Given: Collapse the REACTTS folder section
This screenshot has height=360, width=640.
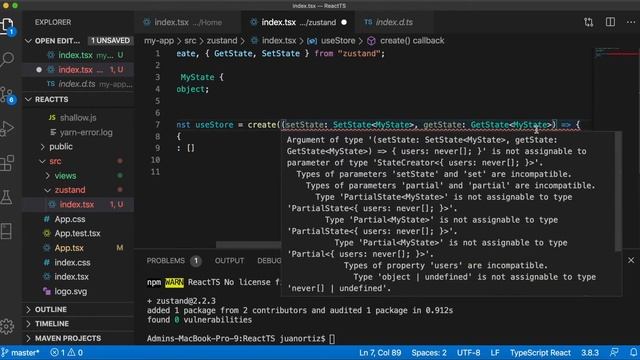Looking at the screenshot, I should 28,100.
